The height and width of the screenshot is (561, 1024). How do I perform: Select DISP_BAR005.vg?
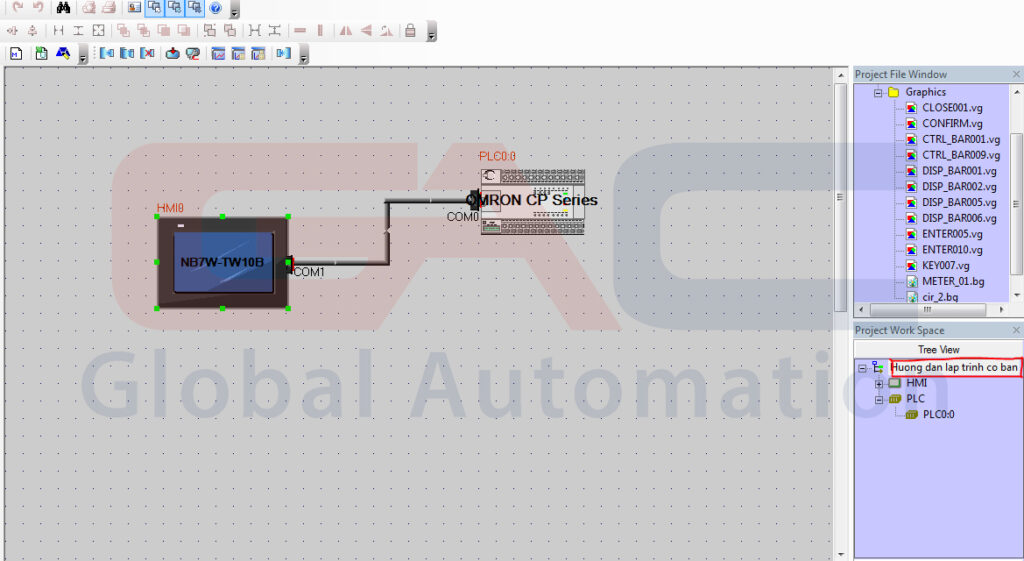point(959,202)
